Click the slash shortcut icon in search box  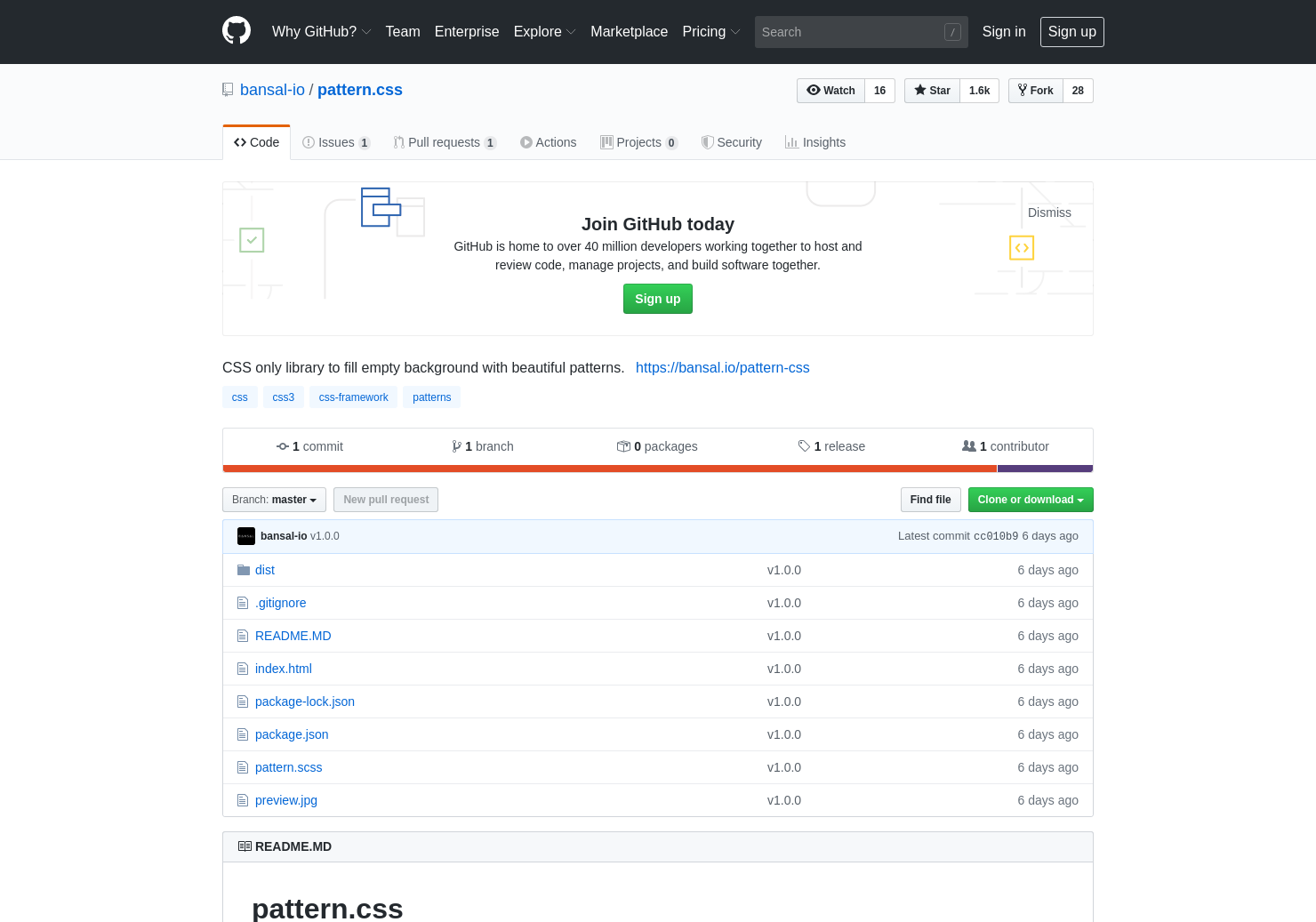click(x=952, y=32)
